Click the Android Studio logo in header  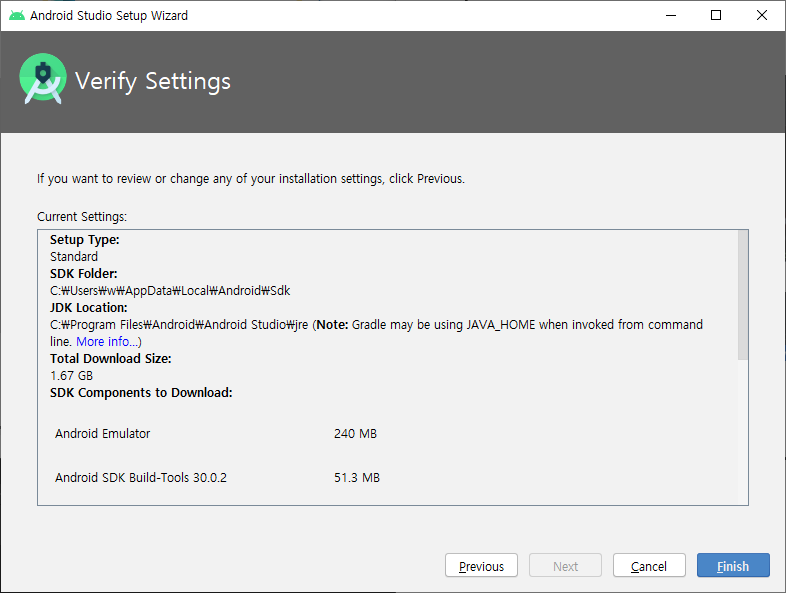tap(43, 79)
